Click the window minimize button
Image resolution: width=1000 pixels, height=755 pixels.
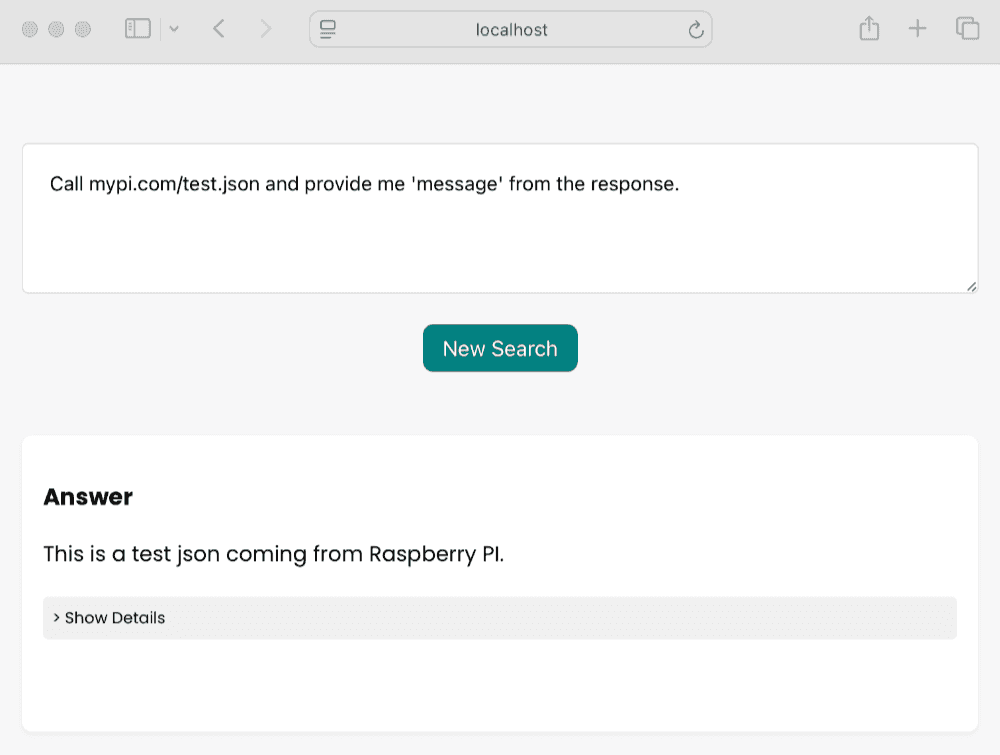coord(56,29)
